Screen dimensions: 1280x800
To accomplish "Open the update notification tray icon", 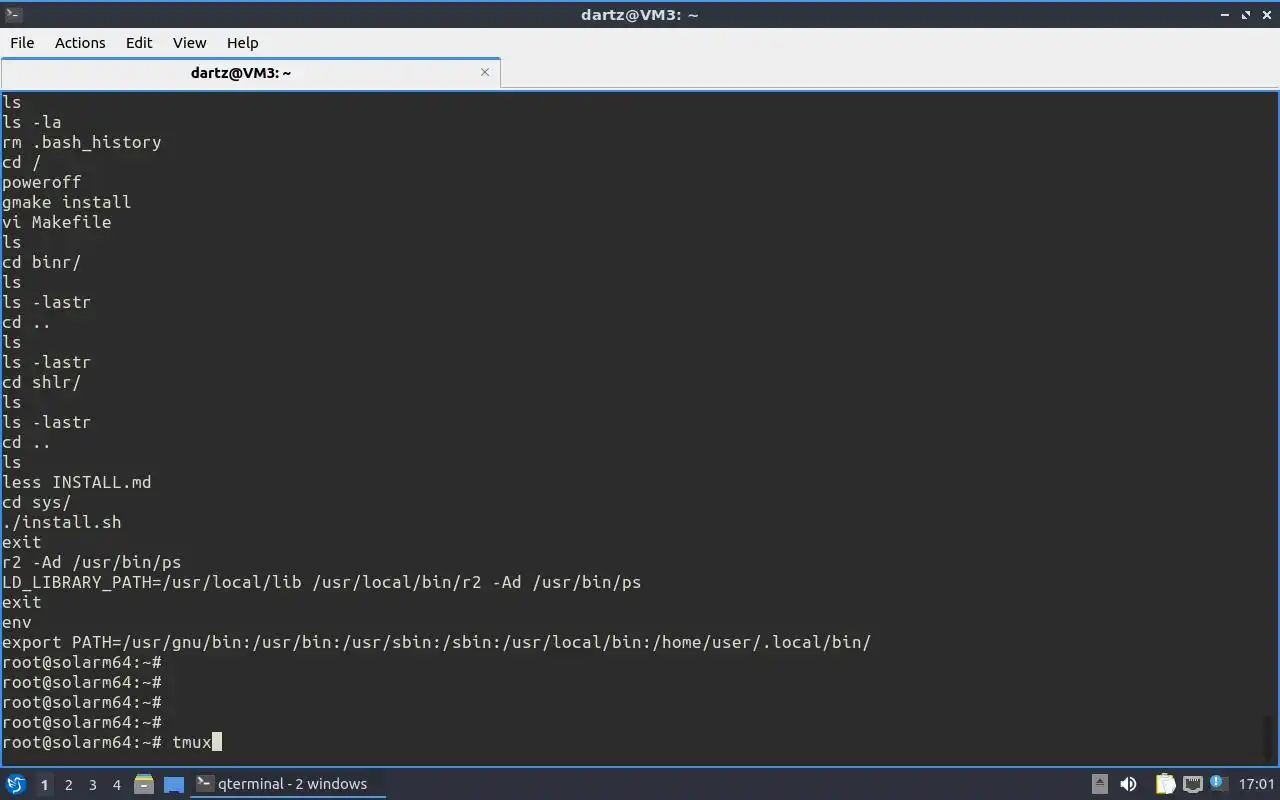I will coord(1218,783).
